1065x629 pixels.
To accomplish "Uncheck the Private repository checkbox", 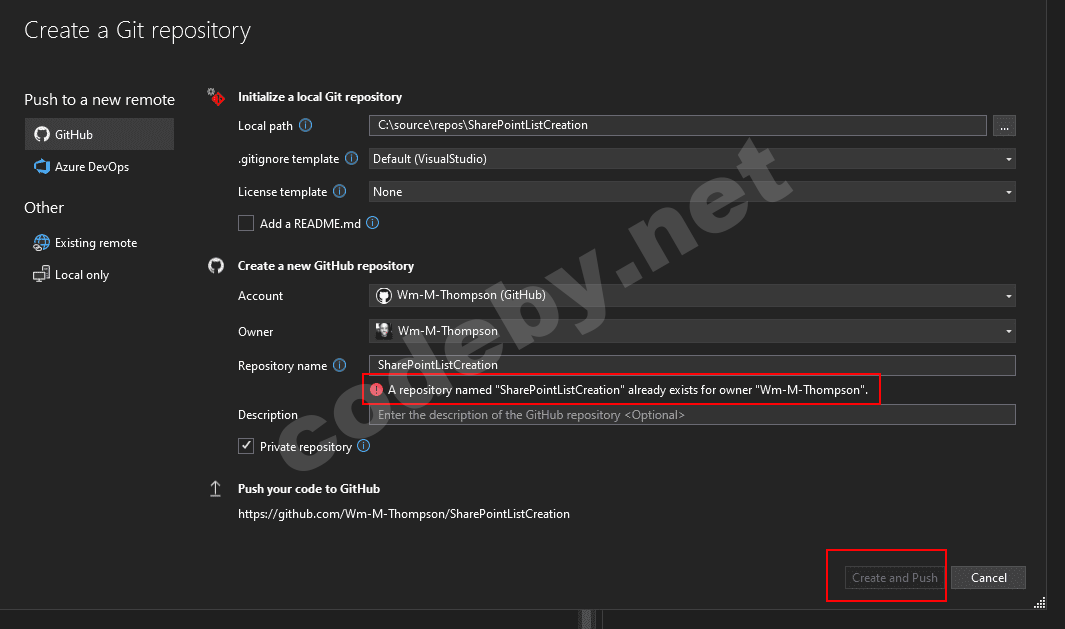I will click(246, 446).
